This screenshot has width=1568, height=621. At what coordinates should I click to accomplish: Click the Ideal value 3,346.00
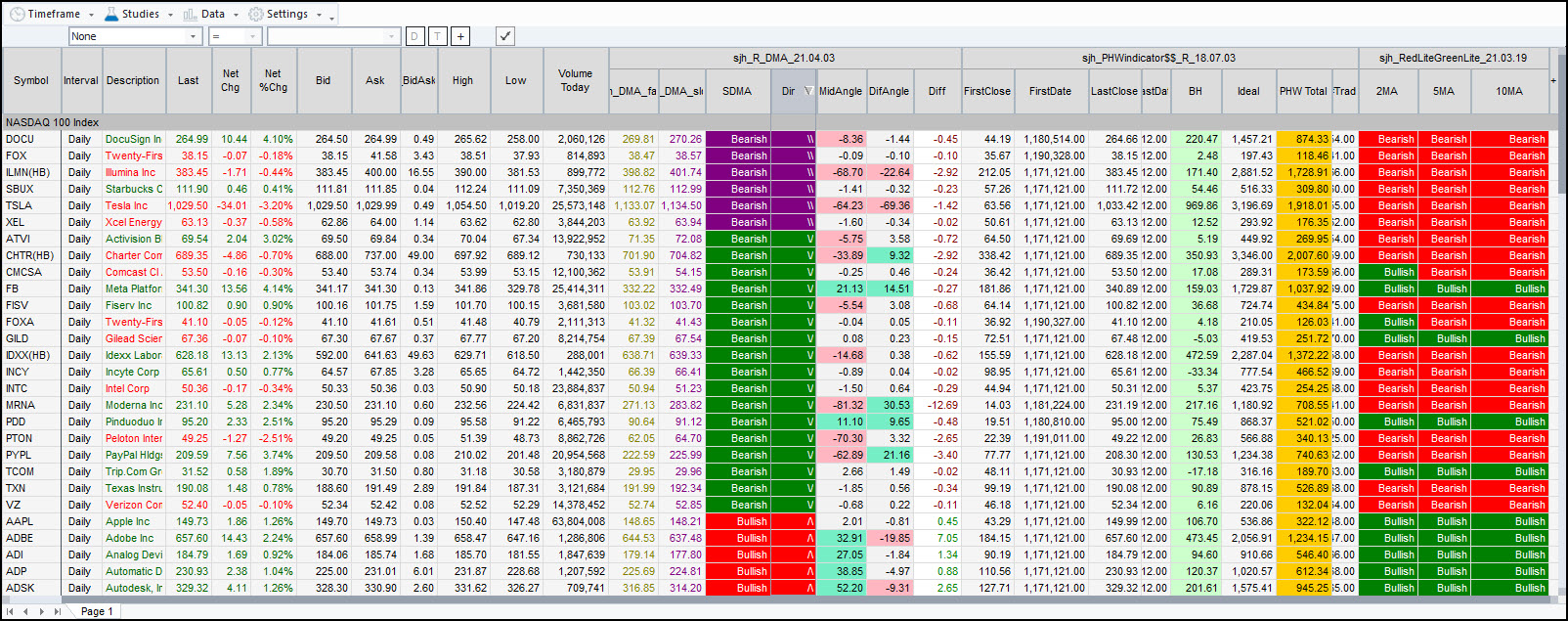tap(1250, 255)
